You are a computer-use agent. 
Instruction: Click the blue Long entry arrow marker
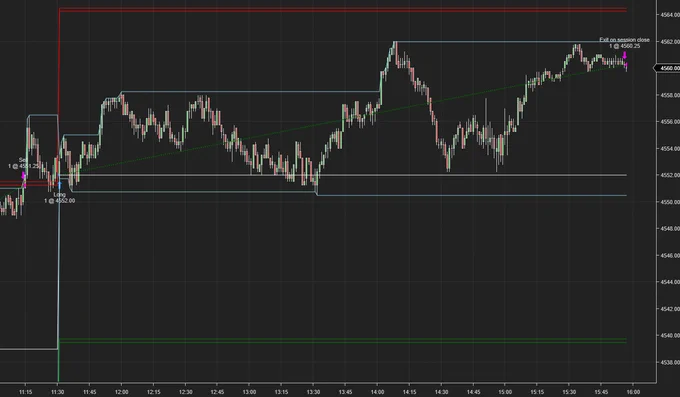click(59, 186)
